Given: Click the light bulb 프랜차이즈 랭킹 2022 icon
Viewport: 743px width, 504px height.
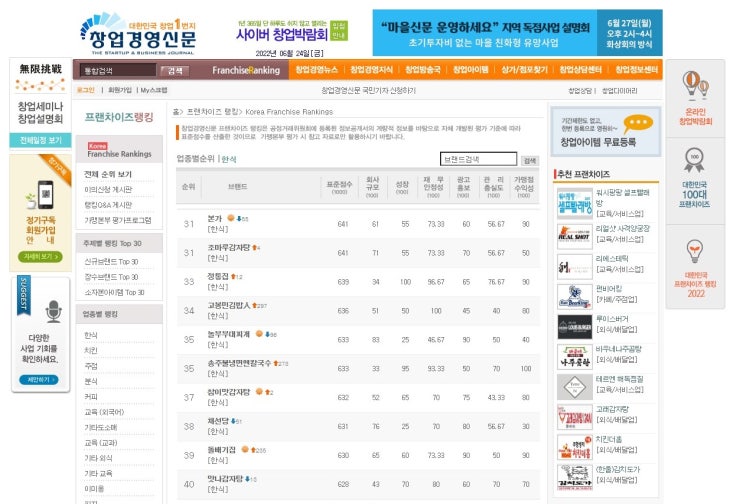Looking at the screenshot, I should point(695,251).
